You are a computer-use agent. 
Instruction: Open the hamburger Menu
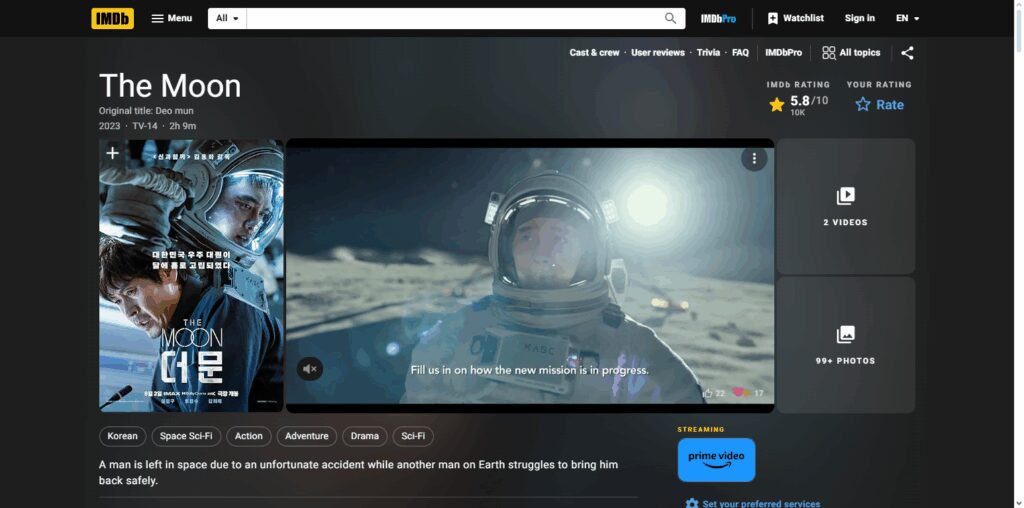[x=172, y=18]
